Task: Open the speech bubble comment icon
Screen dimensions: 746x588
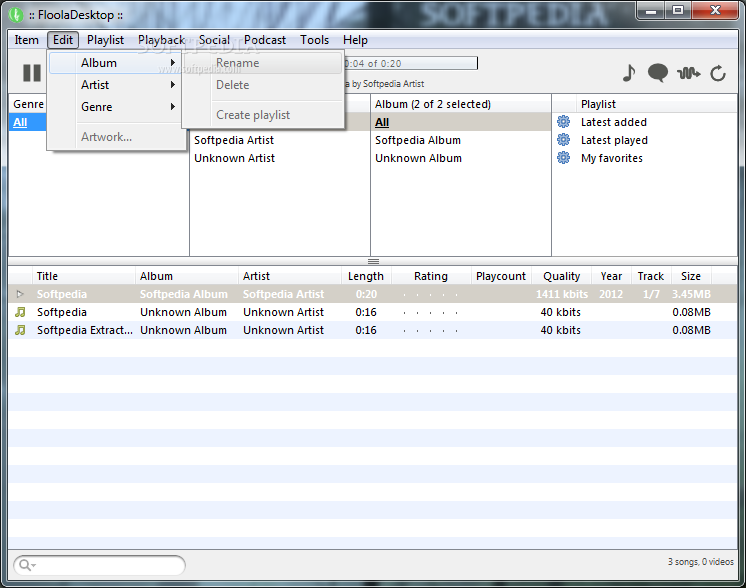Action: pos(658,73)
